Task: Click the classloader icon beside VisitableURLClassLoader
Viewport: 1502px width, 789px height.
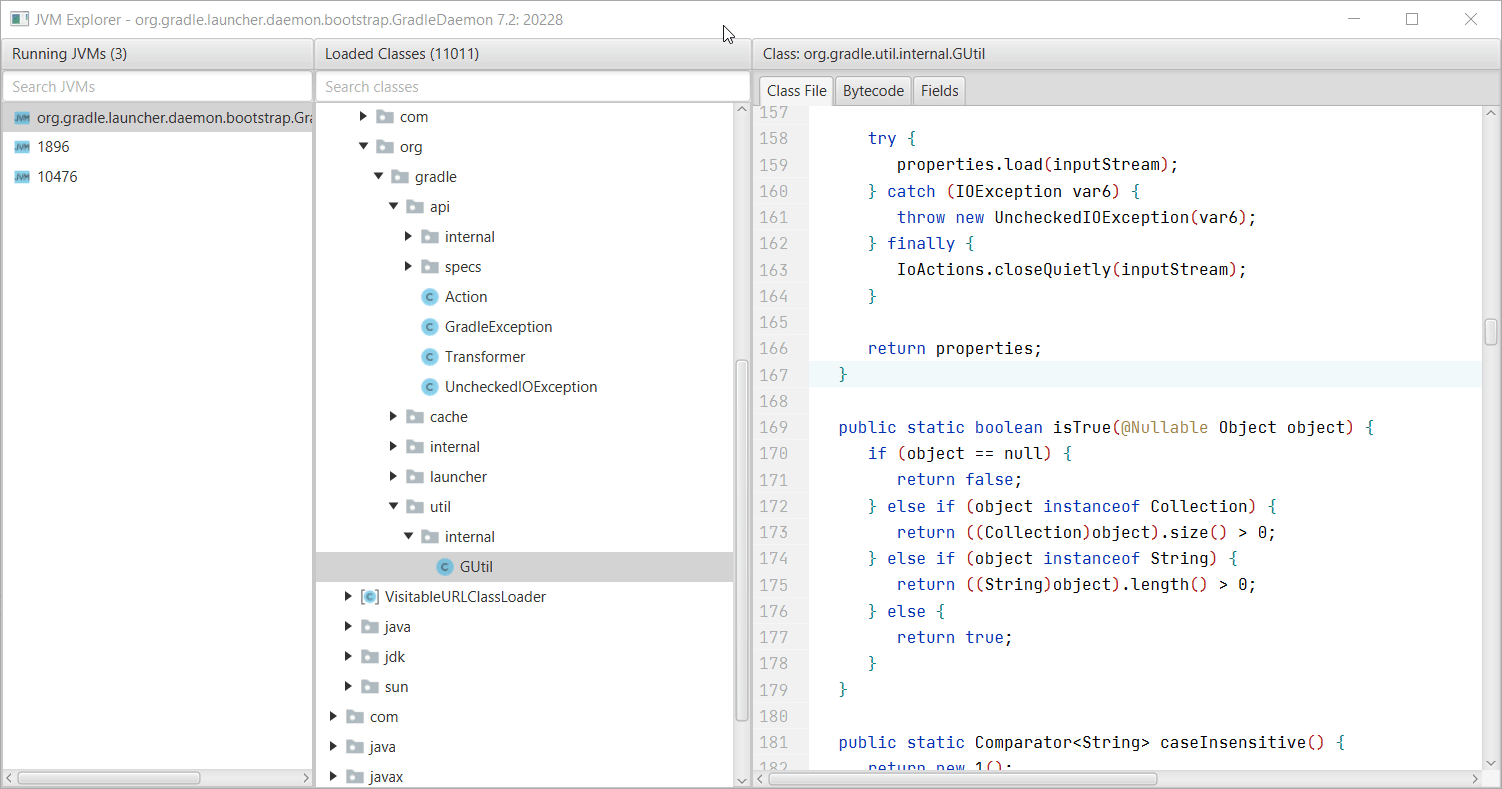Action: [369, 597]
